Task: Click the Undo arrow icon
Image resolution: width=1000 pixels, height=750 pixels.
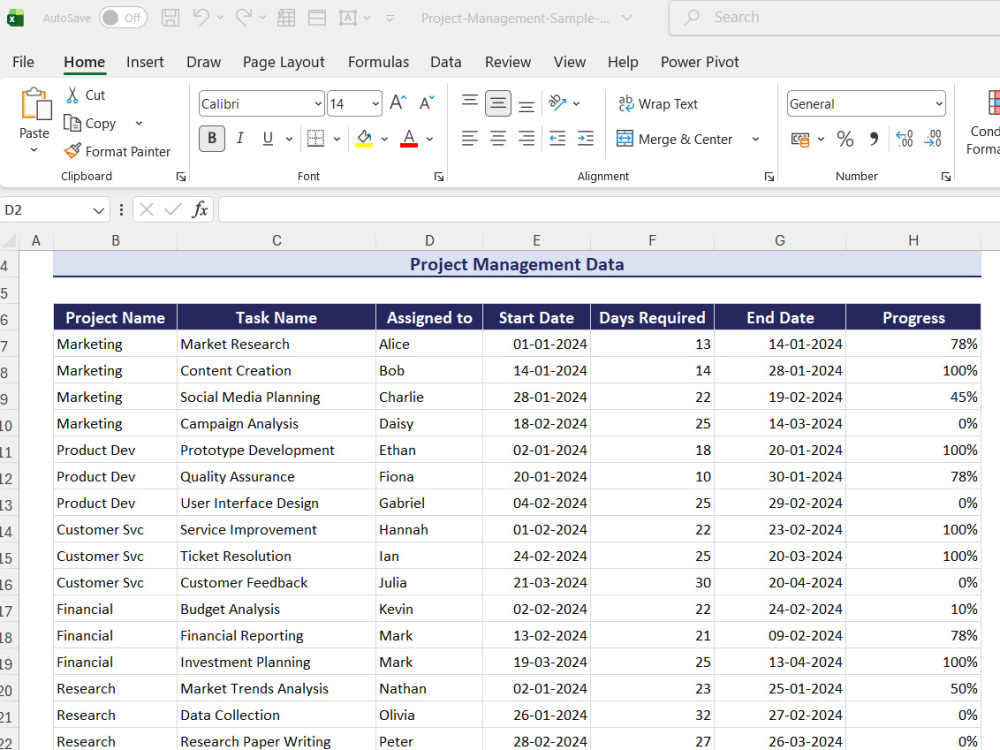Action: coord(201,17)
